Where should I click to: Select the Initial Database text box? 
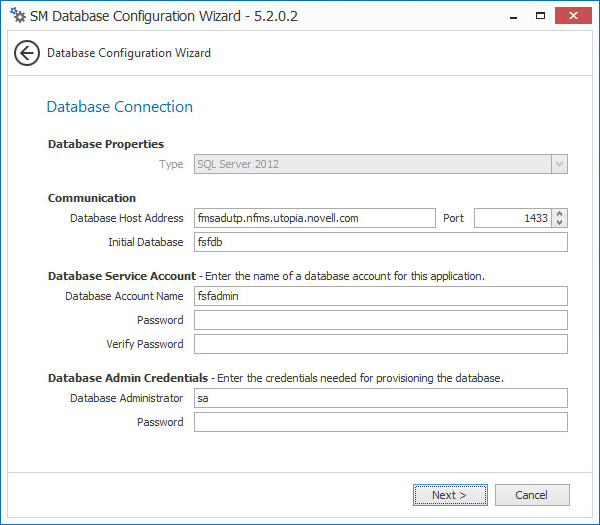(380, 242)
